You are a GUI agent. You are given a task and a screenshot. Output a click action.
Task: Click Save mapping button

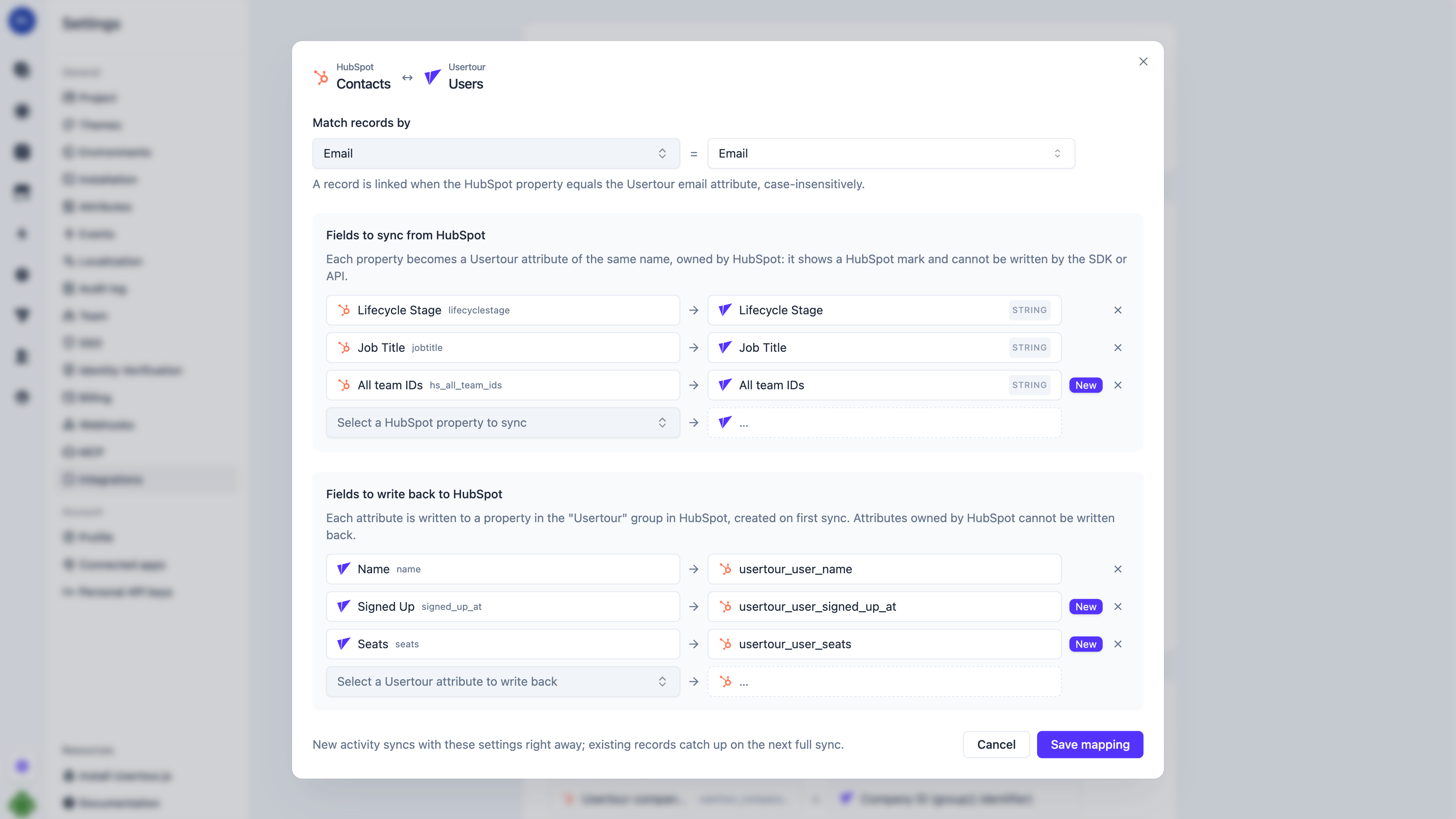pos(1089,744)
